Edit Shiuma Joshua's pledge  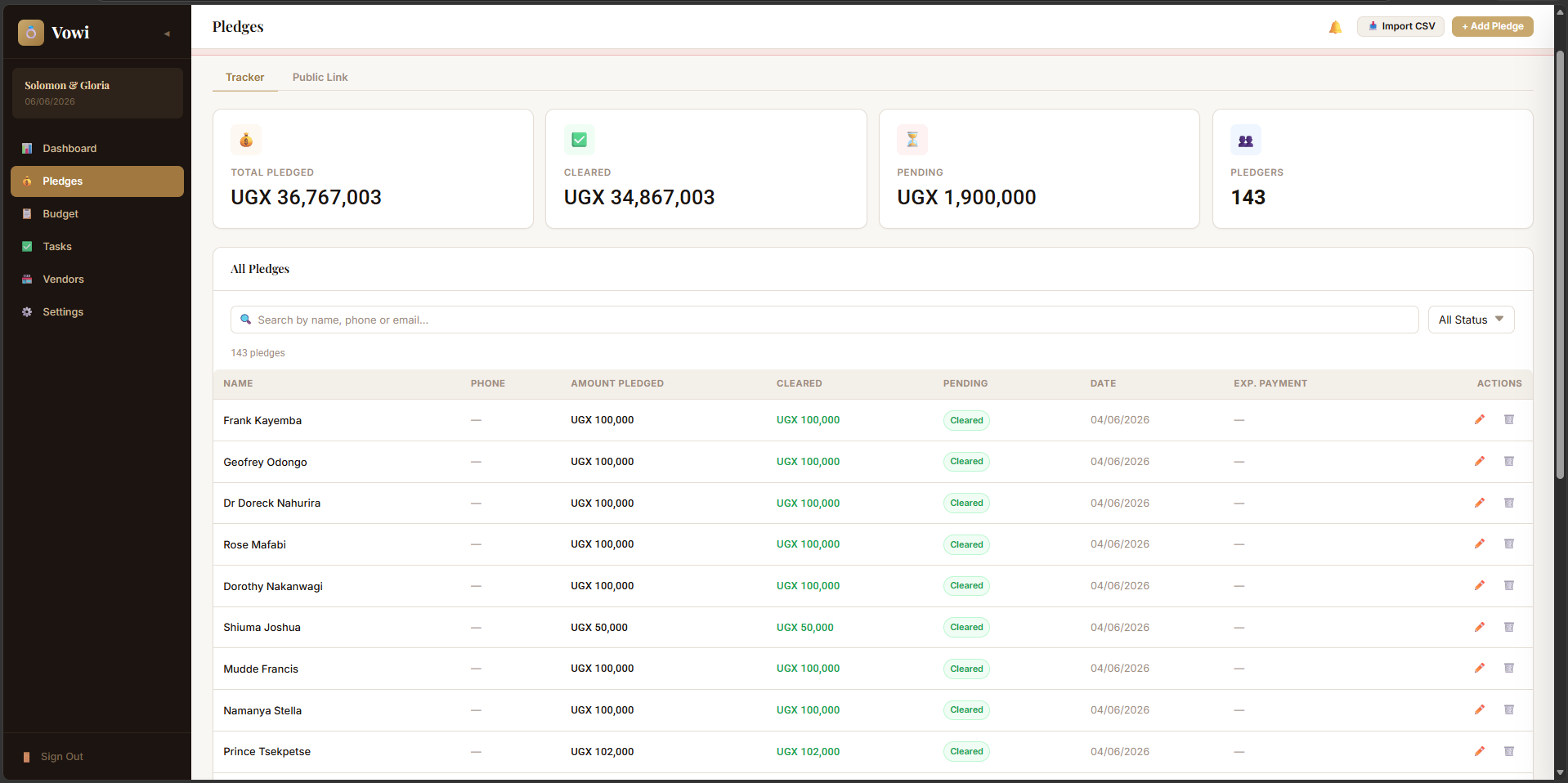click(x=1480, y=628)
